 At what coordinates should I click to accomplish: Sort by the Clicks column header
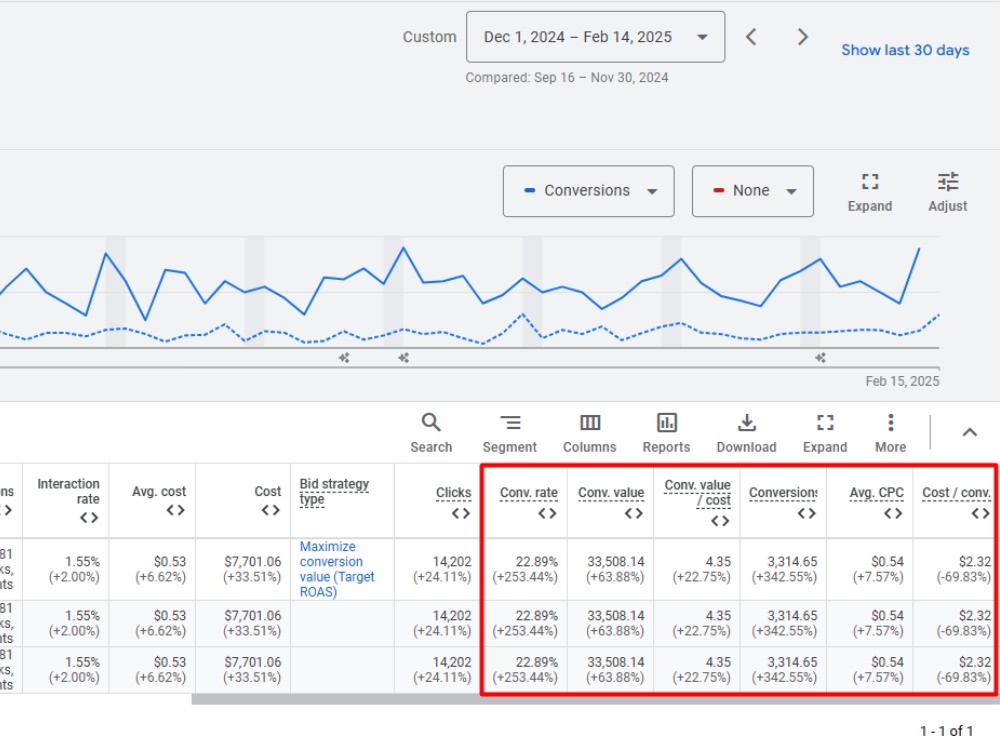click(x=453, y=492)
